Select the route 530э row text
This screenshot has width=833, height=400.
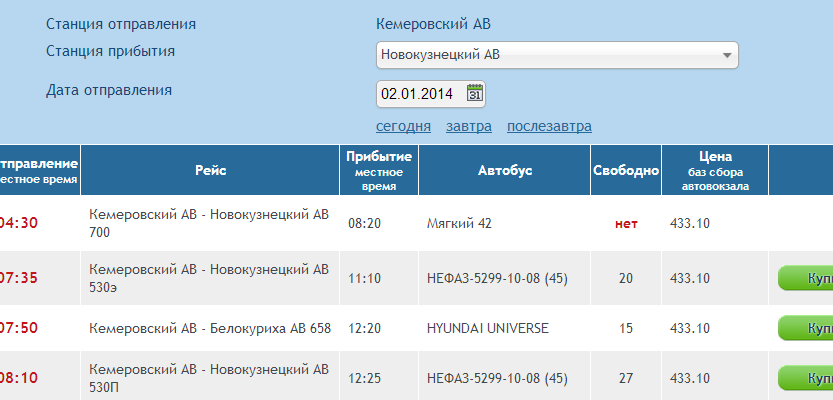(209, 278)
